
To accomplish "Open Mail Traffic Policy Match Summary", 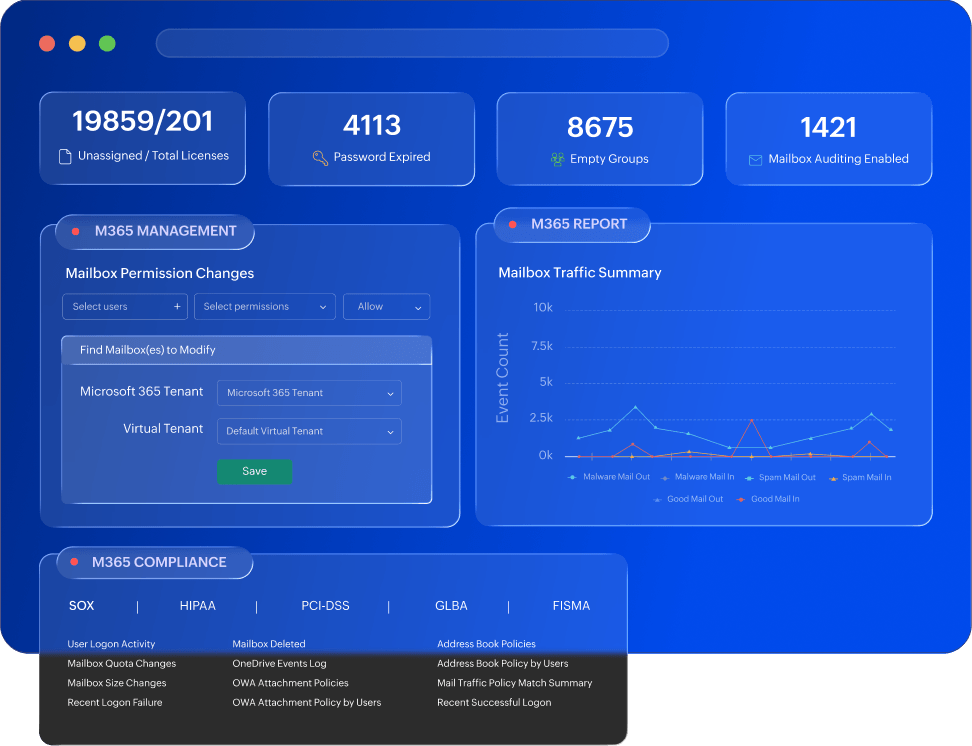I will (x=515, y=683).
